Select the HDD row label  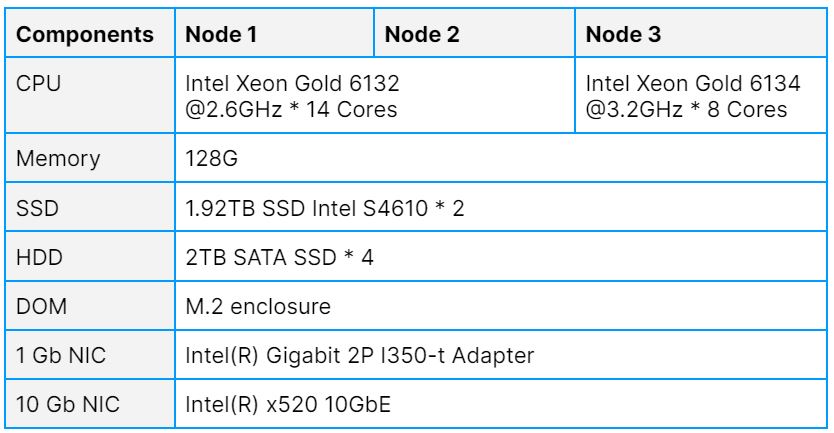(38, 257)
